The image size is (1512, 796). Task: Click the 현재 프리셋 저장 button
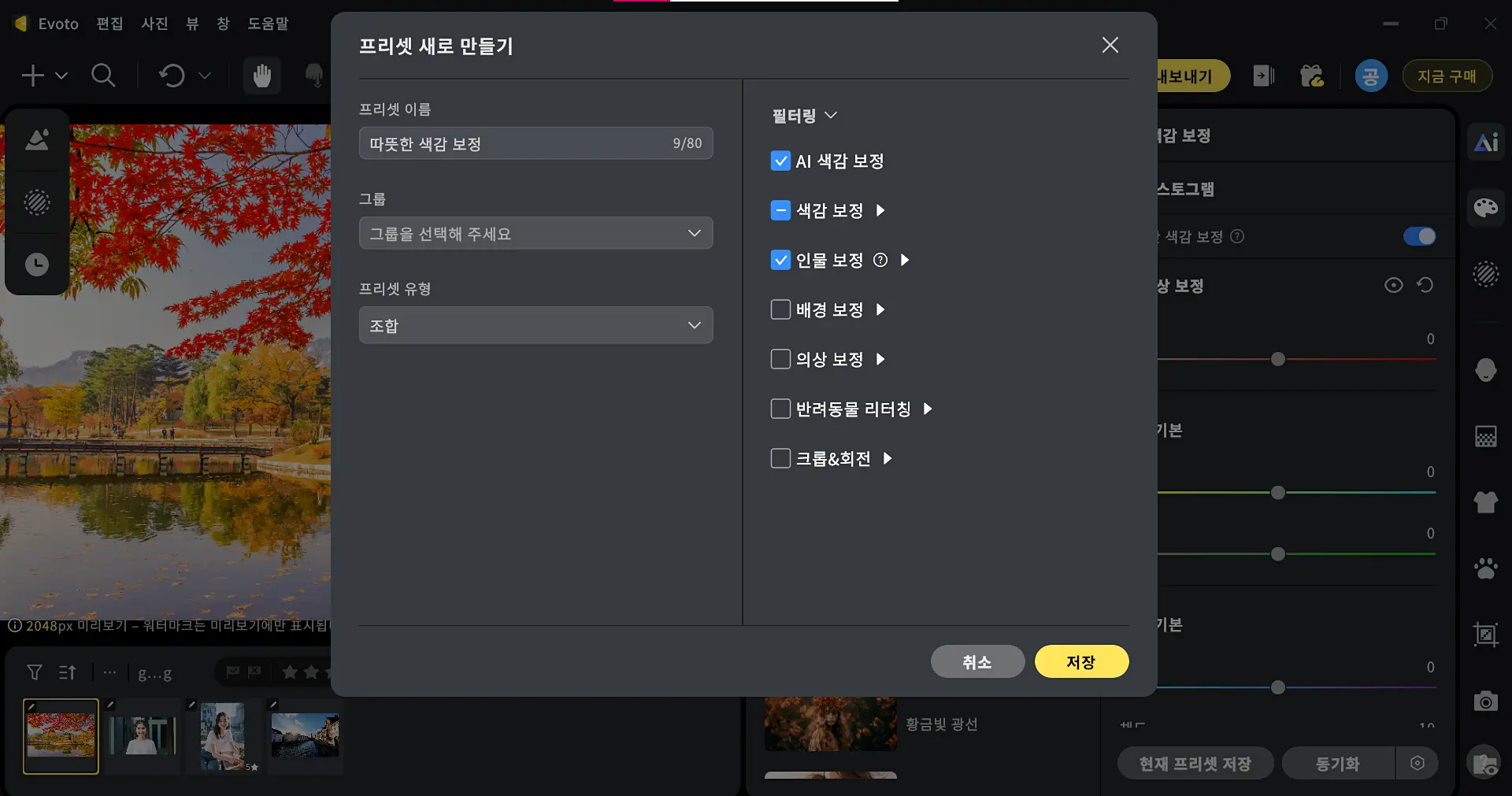pos(1194,762)
